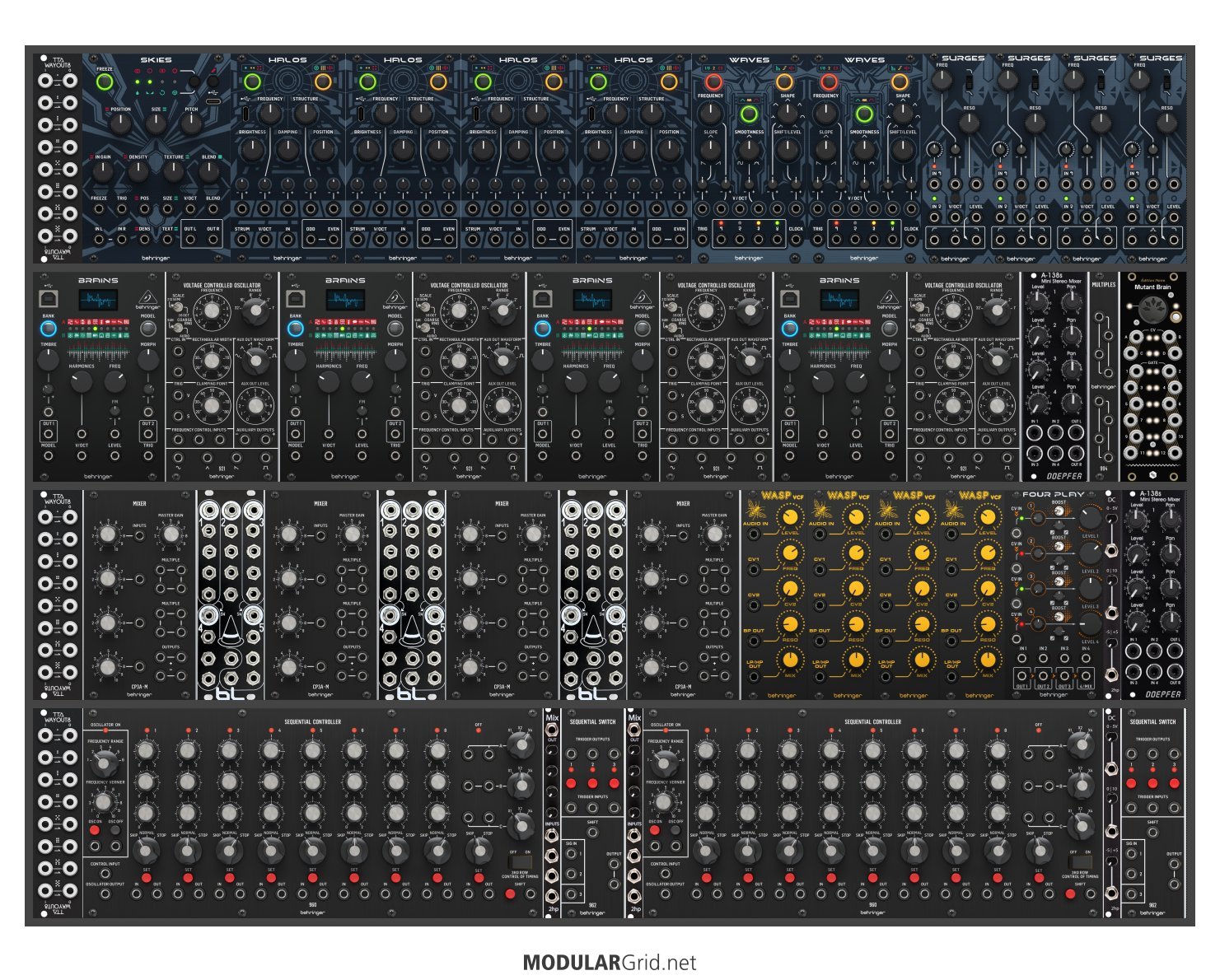Click the red button on the left Waves module

pos(713,82)
